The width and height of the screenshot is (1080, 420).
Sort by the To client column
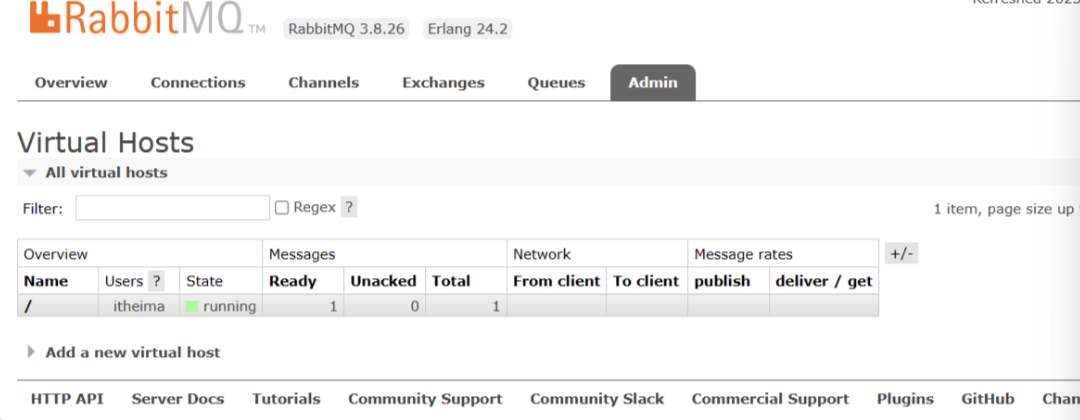pos(646,281)
